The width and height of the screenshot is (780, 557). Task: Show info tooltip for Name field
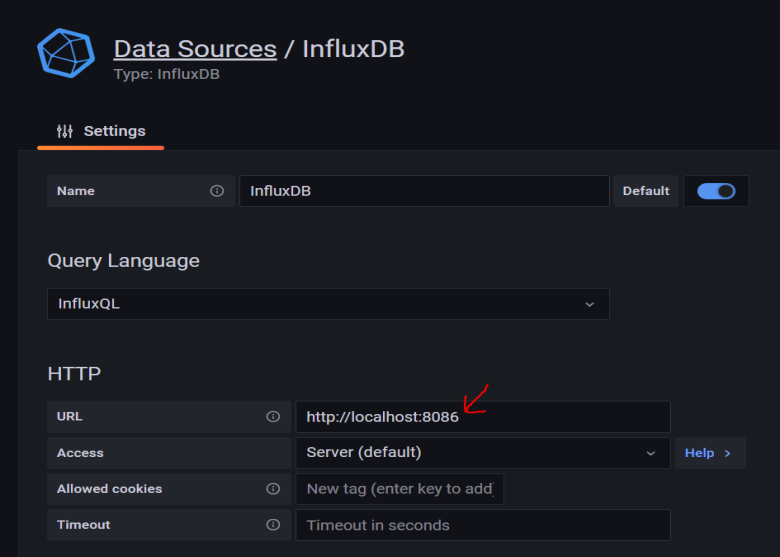point(217,191)
